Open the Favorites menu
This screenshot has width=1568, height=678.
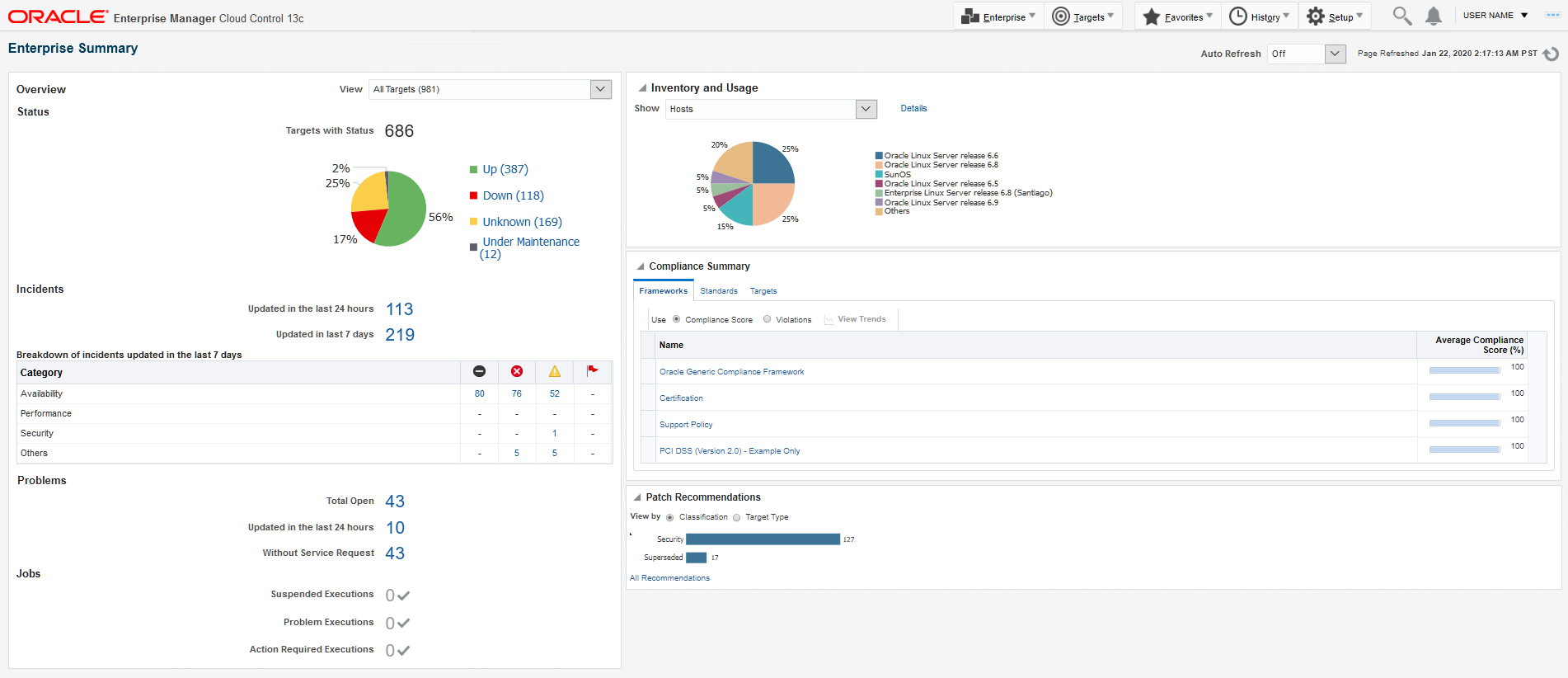click(x=1177, y=16)
